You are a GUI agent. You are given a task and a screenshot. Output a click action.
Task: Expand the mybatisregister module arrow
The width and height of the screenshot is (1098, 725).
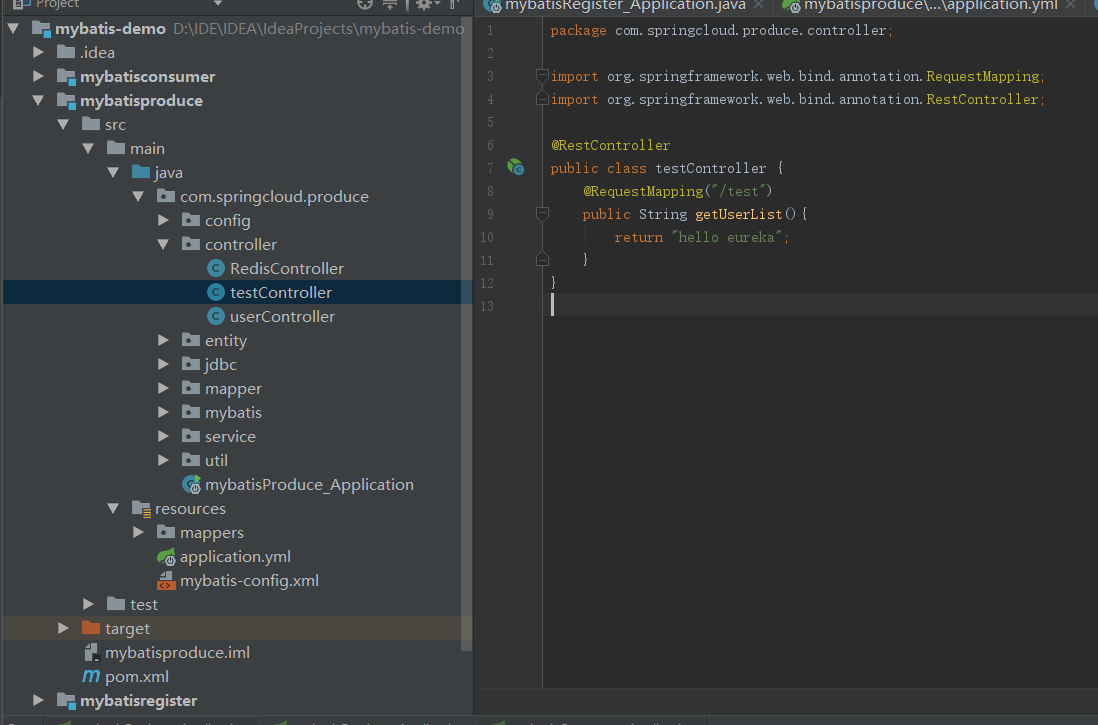pos(39,700)
